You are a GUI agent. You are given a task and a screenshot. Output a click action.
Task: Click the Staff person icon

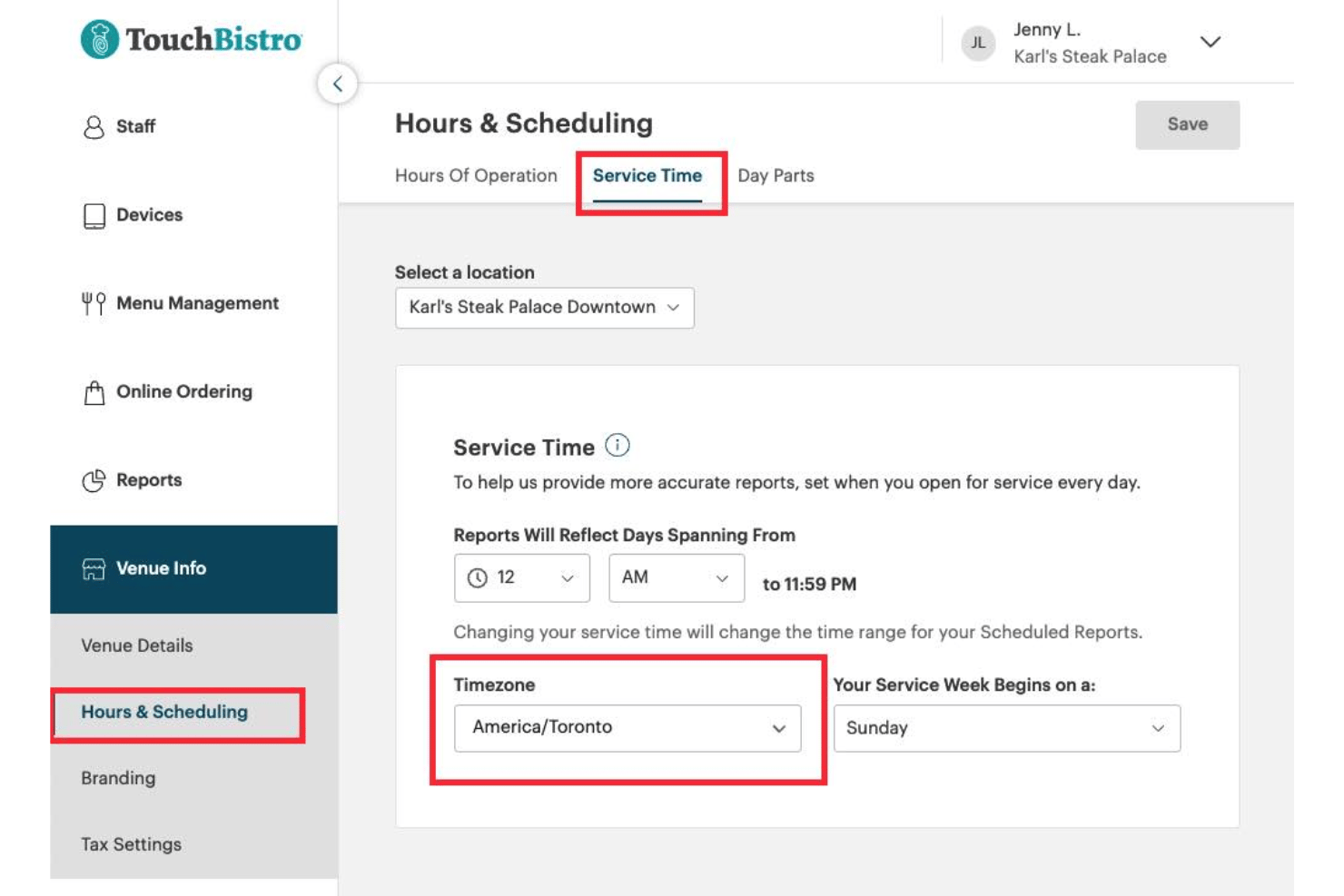(94, 126)
